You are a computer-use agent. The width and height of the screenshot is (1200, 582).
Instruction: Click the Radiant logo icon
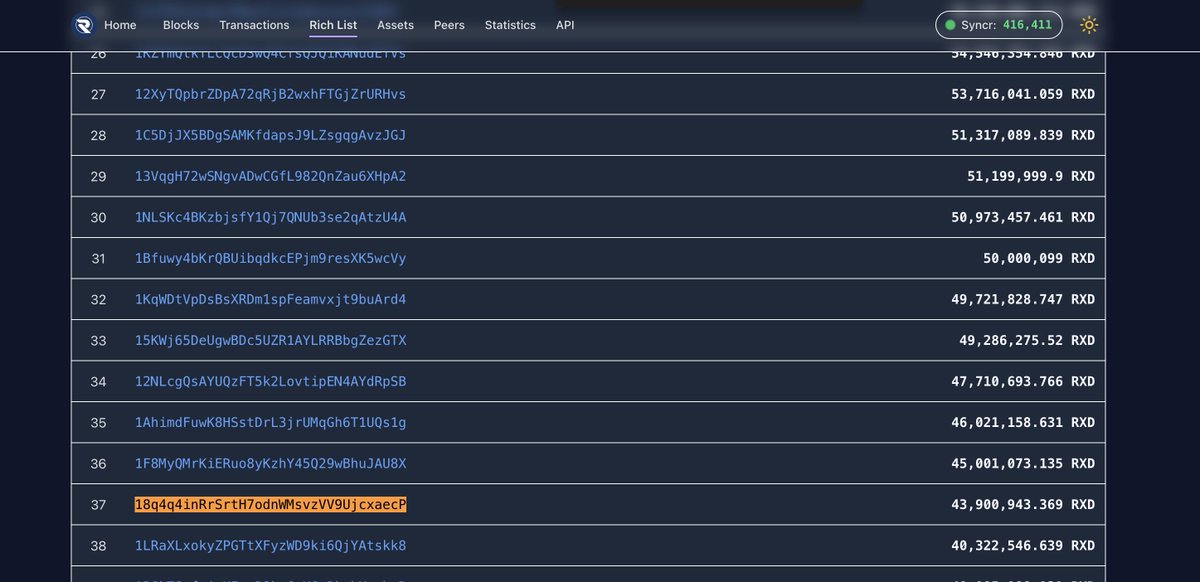(x=83, y=25)
